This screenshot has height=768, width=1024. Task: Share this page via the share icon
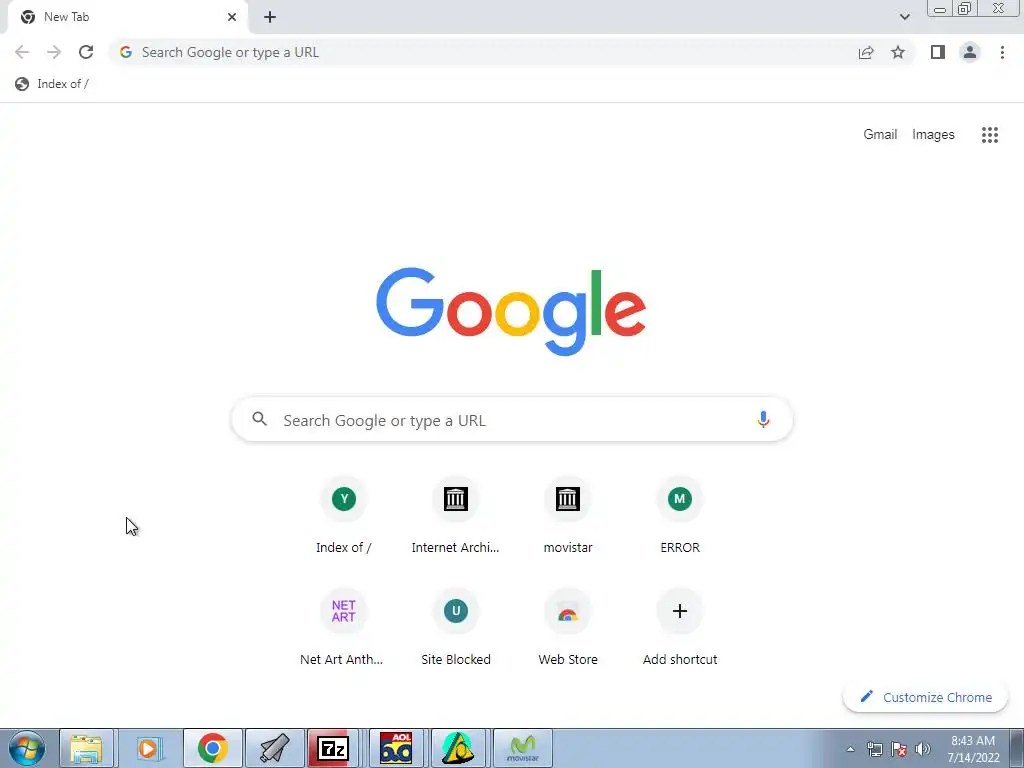[866, 52]
